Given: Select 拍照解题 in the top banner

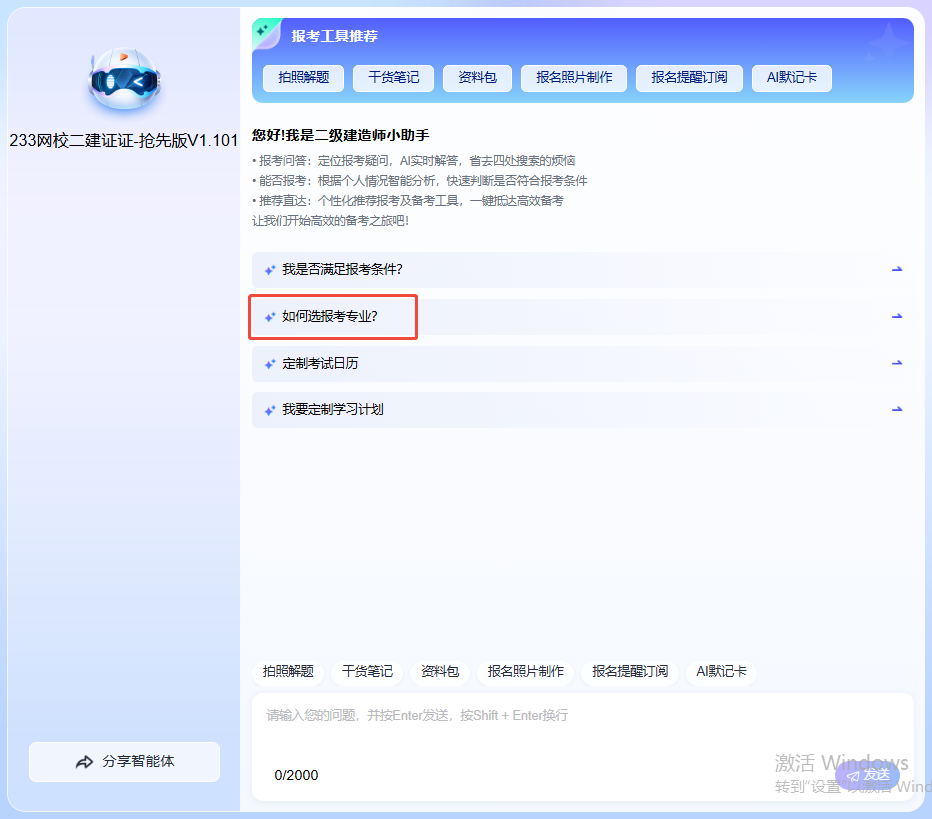Looking at the screenshot, I should (x=303, y=78).
